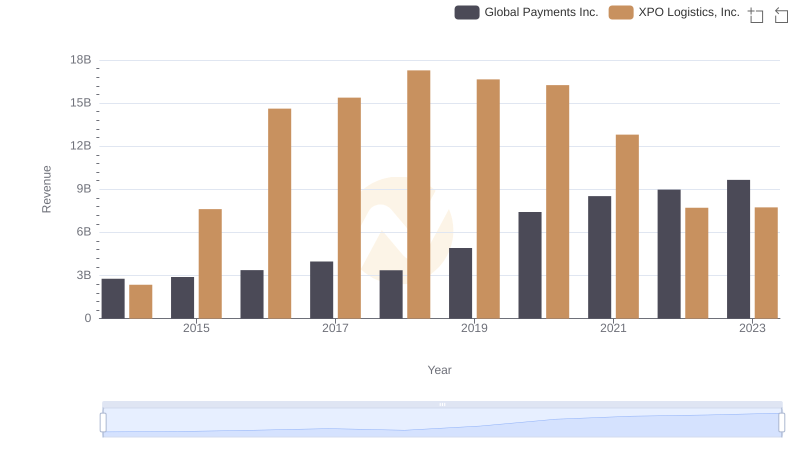The width and height of the screenshot is (800, 461).
Task: Click the Global Payments bar for 2021
Action: pyautogui.click(x=599, y=258)
